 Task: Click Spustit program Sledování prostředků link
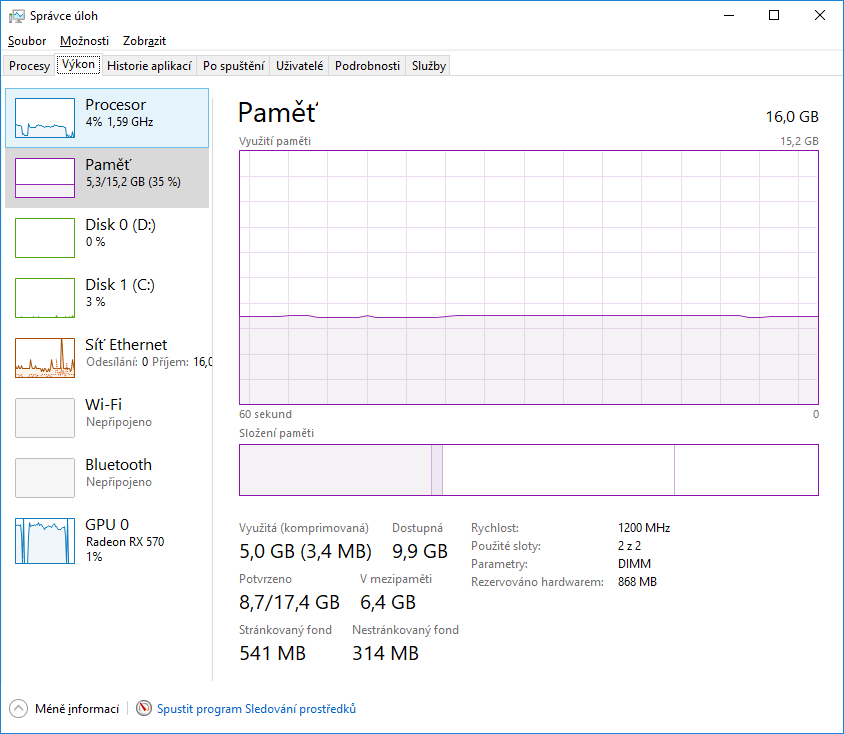click(x=256, y=709)
